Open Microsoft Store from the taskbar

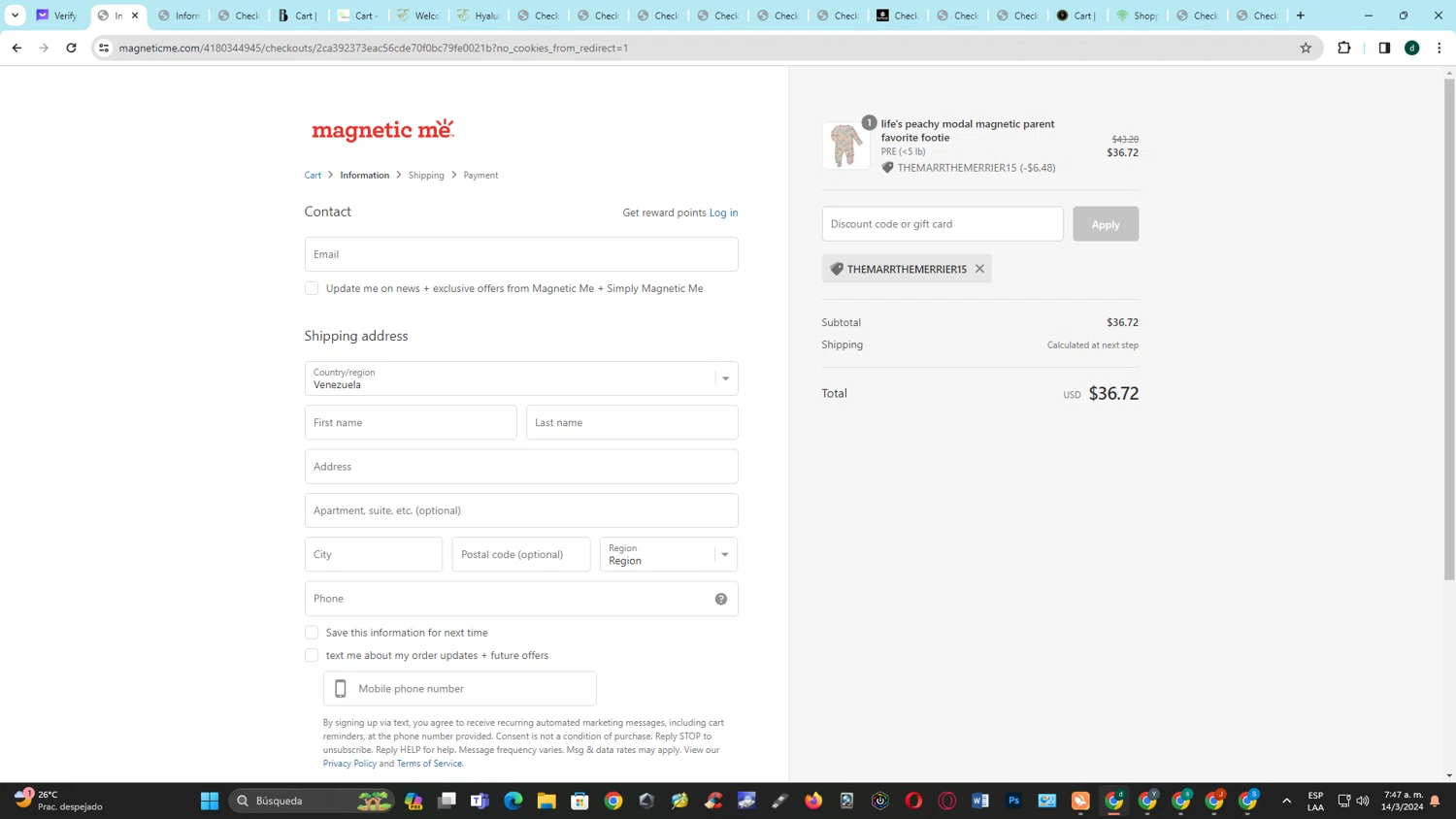579,801
